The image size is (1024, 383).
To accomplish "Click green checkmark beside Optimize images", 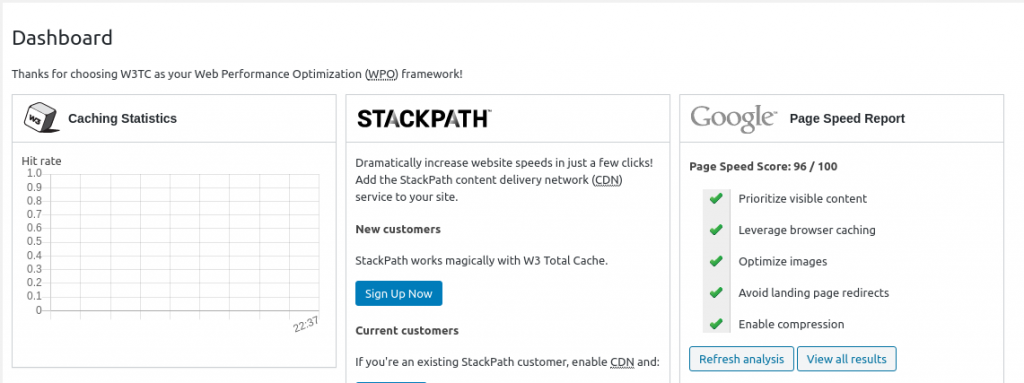I will 716,261.
